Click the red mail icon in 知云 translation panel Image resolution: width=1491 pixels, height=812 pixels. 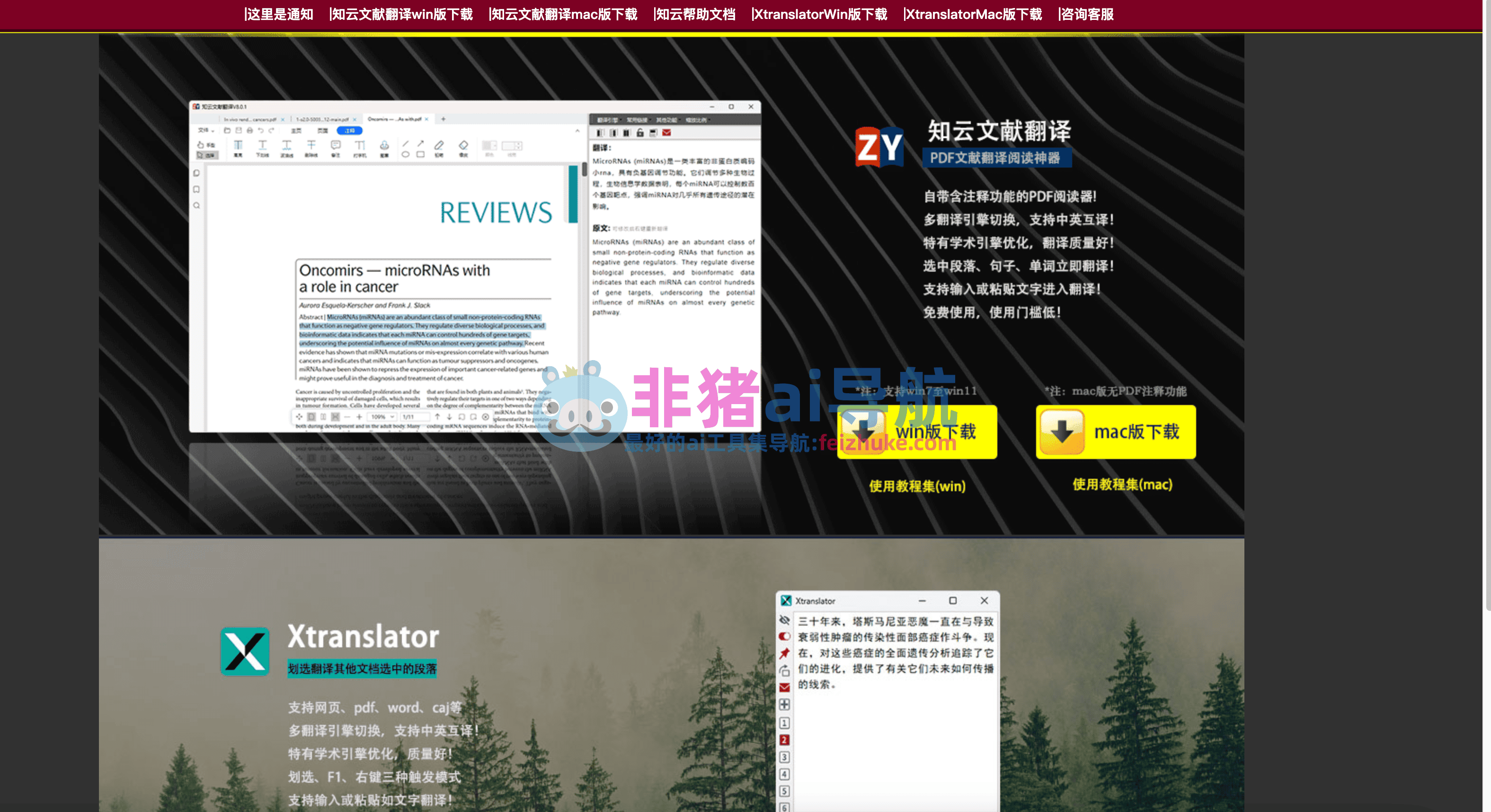tap(667, 133)
